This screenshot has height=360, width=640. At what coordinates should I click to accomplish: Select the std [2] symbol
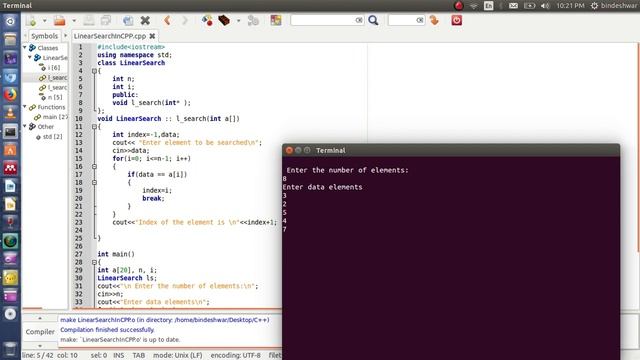tap(53, 137)
